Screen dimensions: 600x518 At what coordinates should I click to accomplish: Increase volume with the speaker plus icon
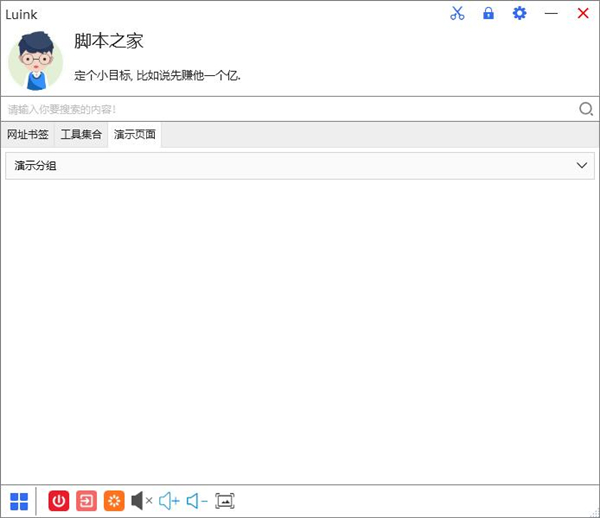click(x=169, y=501)
